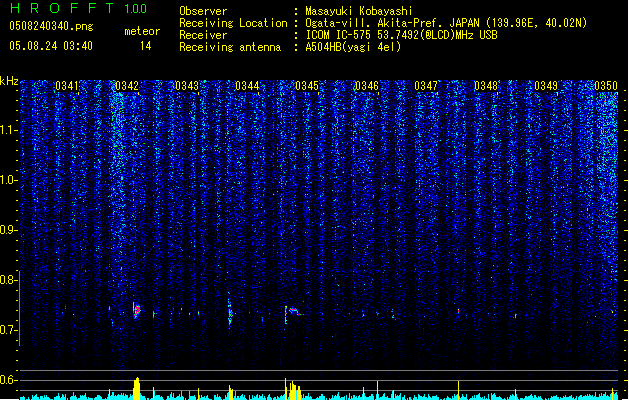
Task: Click the A504HB(yagi 4el) antenna text
Action: point(353,47)
